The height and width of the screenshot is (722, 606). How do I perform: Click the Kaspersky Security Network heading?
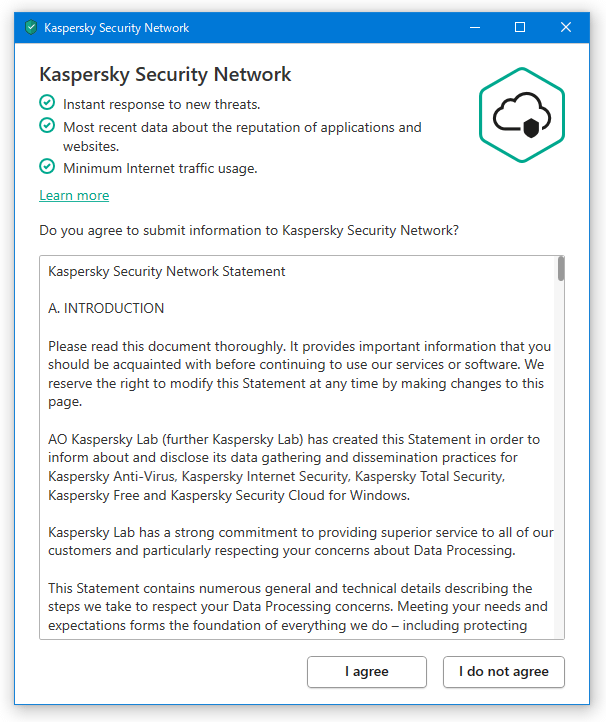165,75
